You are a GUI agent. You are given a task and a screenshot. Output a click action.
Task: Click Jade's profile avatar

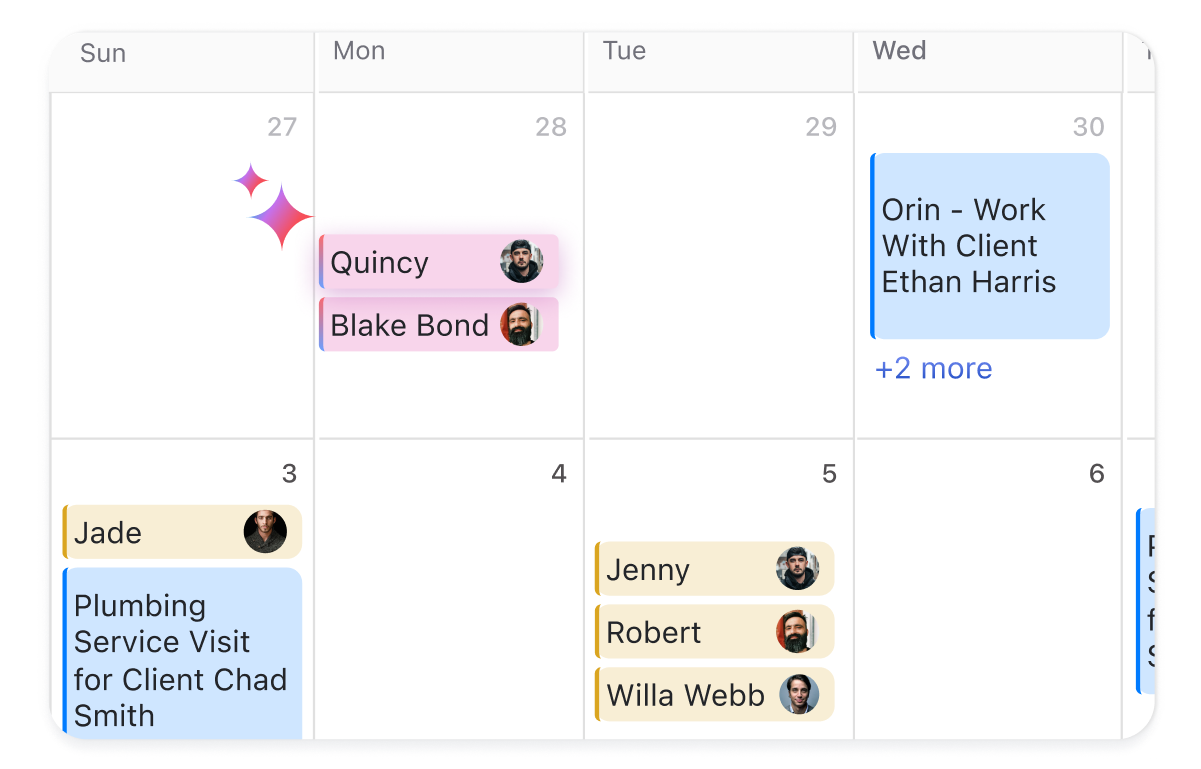click(x=266, y=532)
